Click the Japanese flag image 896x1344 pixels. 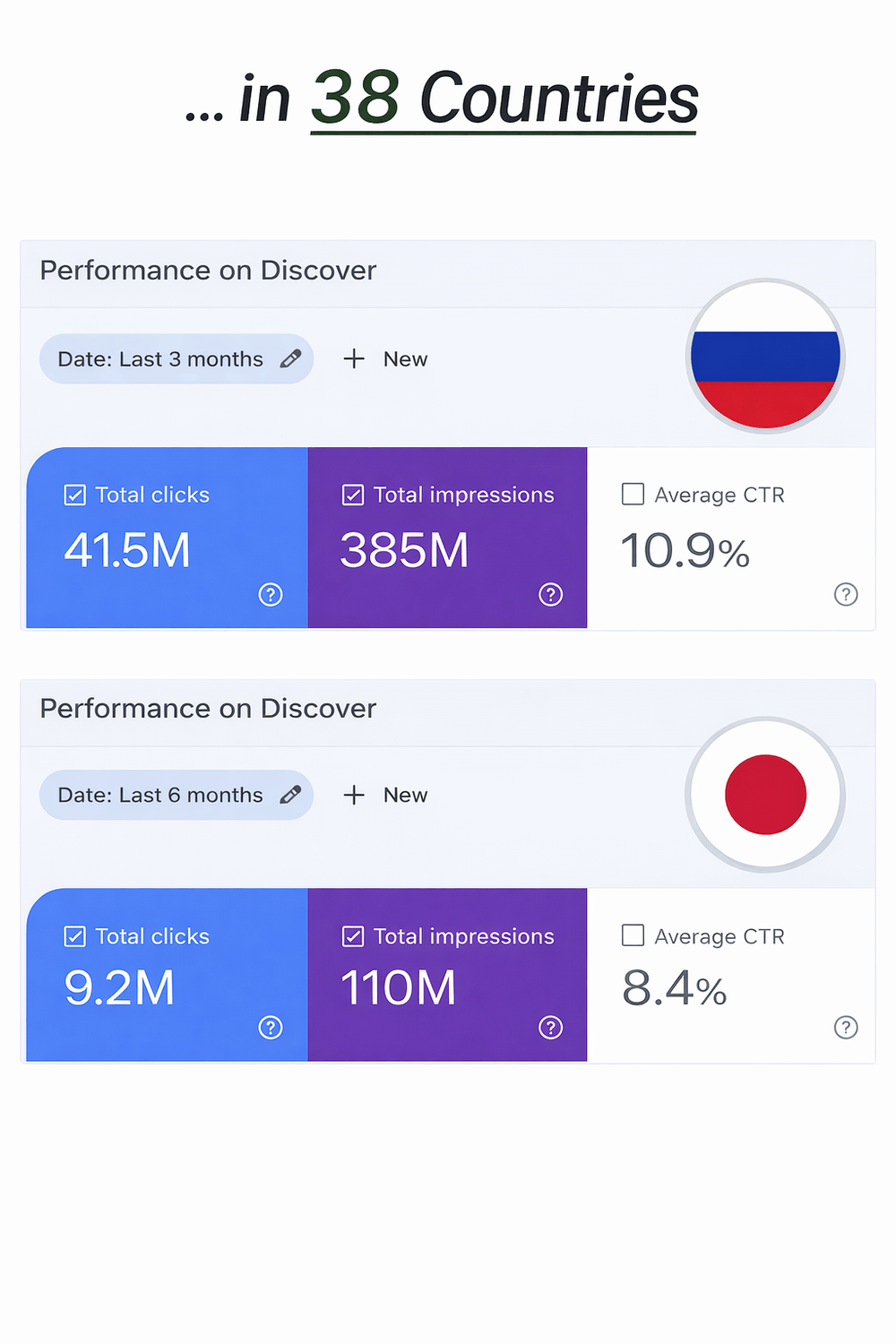click(765, 795)
